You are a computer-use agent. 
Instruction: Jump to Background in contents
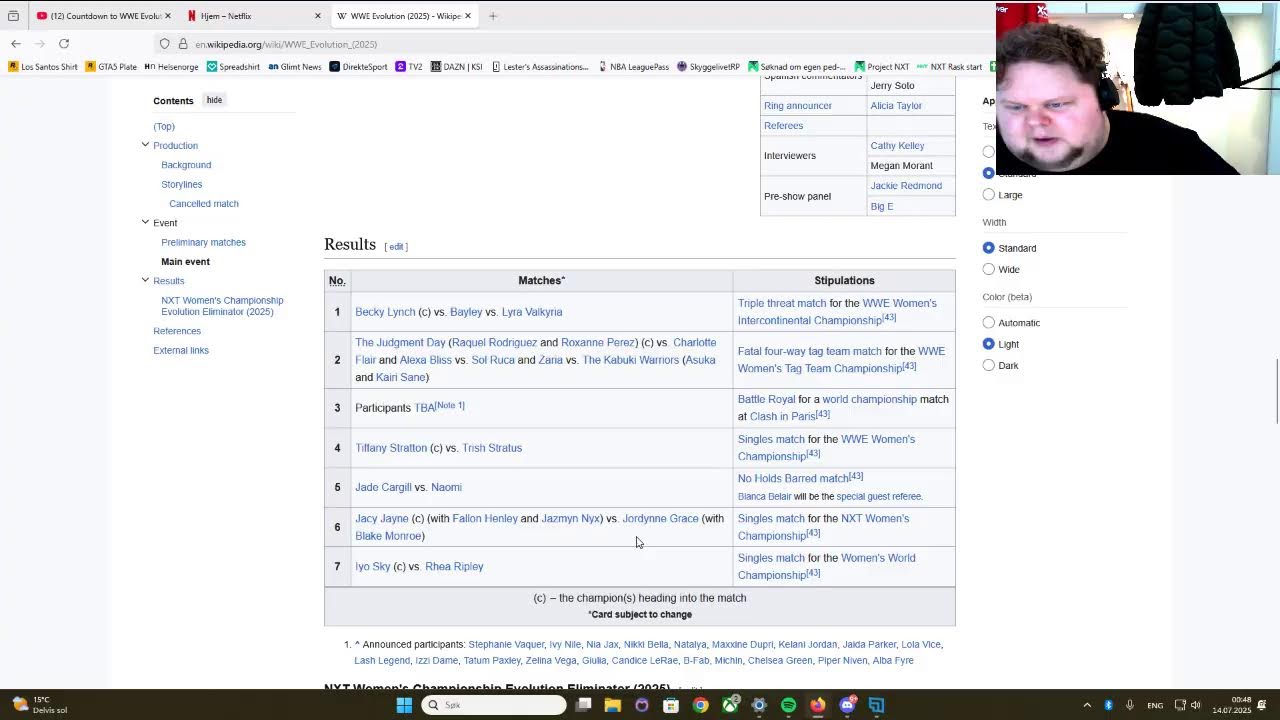pos(186,165)
